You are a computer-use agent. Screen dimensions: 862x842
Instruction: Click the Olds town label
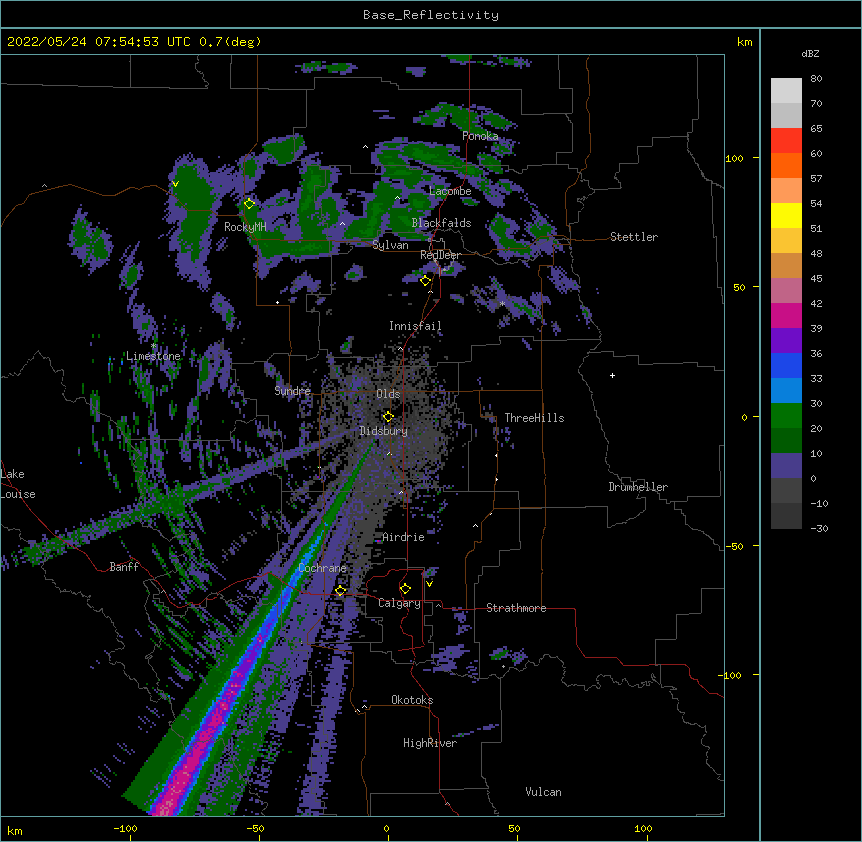coord(388,394)
